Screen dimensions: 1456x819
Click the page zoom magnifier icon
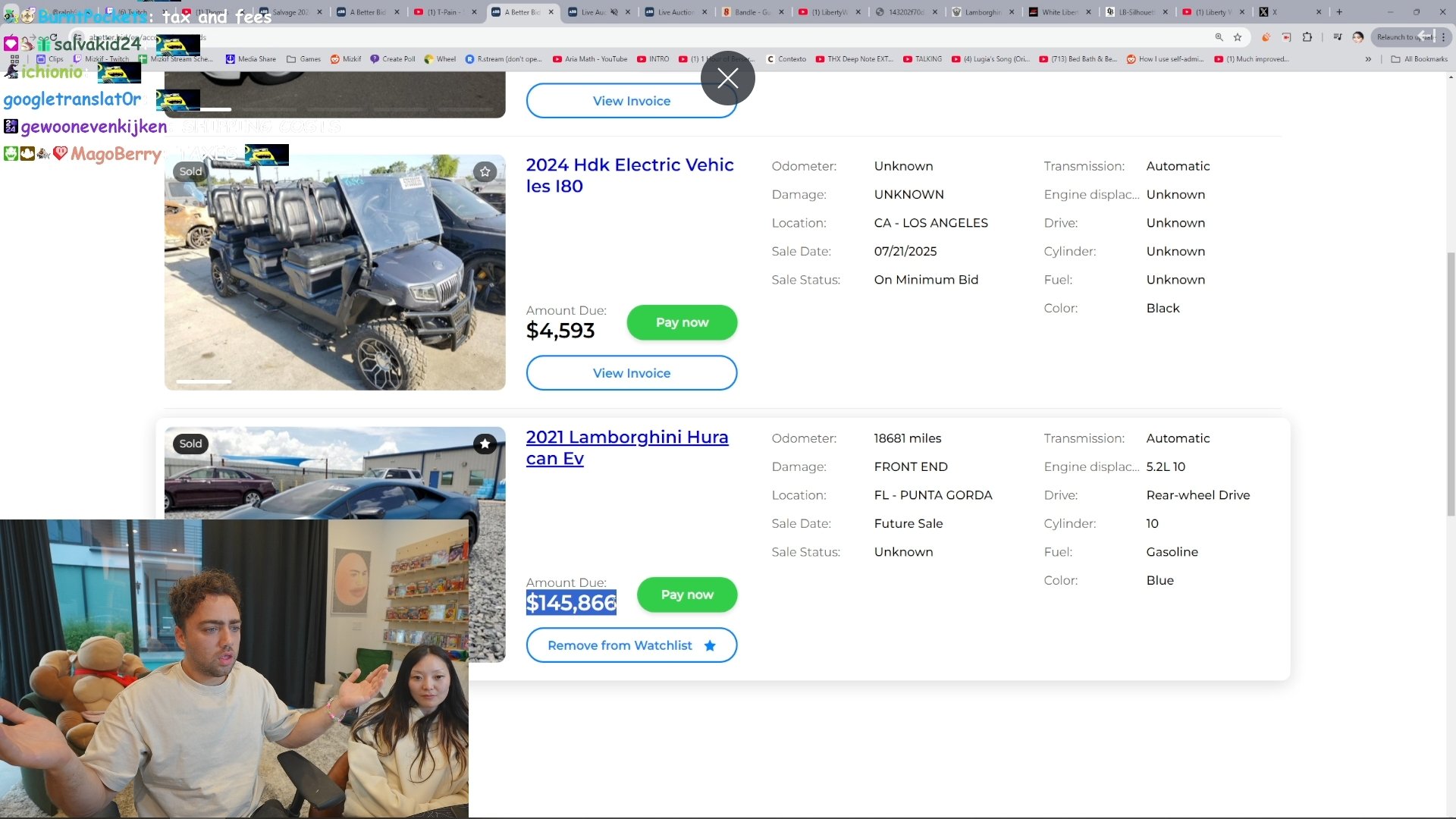[x=1219, y=37]
